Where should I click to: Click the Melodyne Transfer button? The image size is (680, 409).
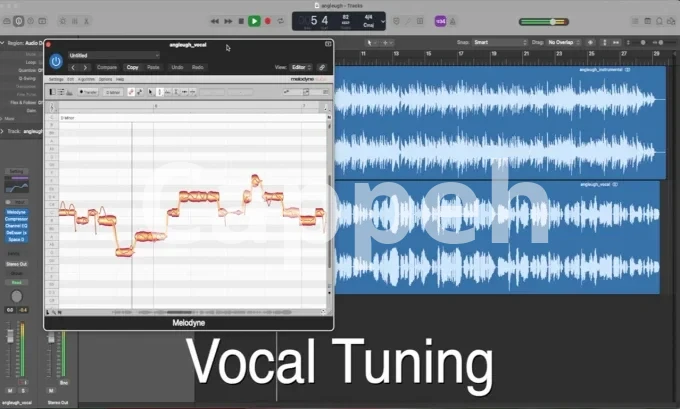tap(88, 91)
